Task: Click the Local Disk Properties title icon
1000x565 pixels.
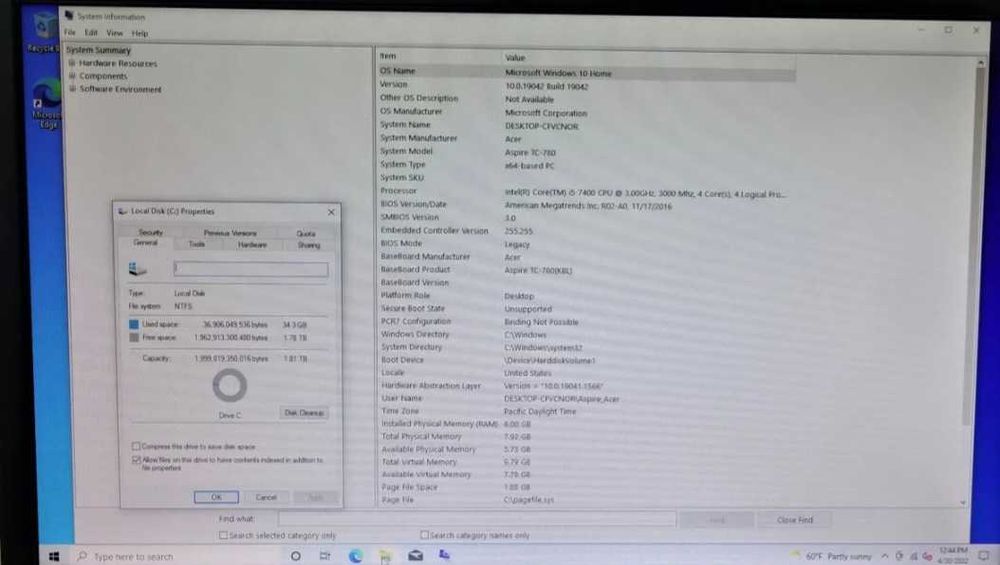Action: point(122,211)
